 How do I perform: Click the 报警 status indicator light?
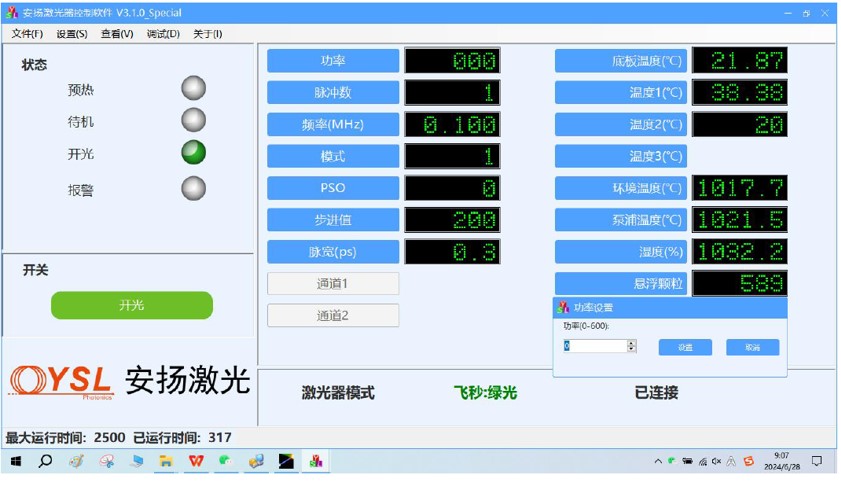point(194,188)
